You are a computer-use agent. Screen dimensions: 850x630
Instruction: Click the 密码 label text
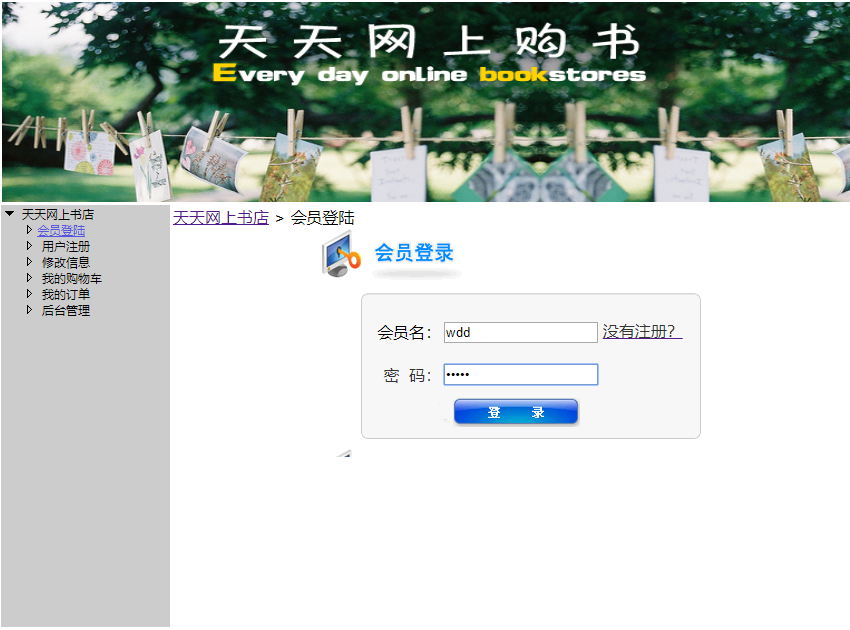pos(407,375)
